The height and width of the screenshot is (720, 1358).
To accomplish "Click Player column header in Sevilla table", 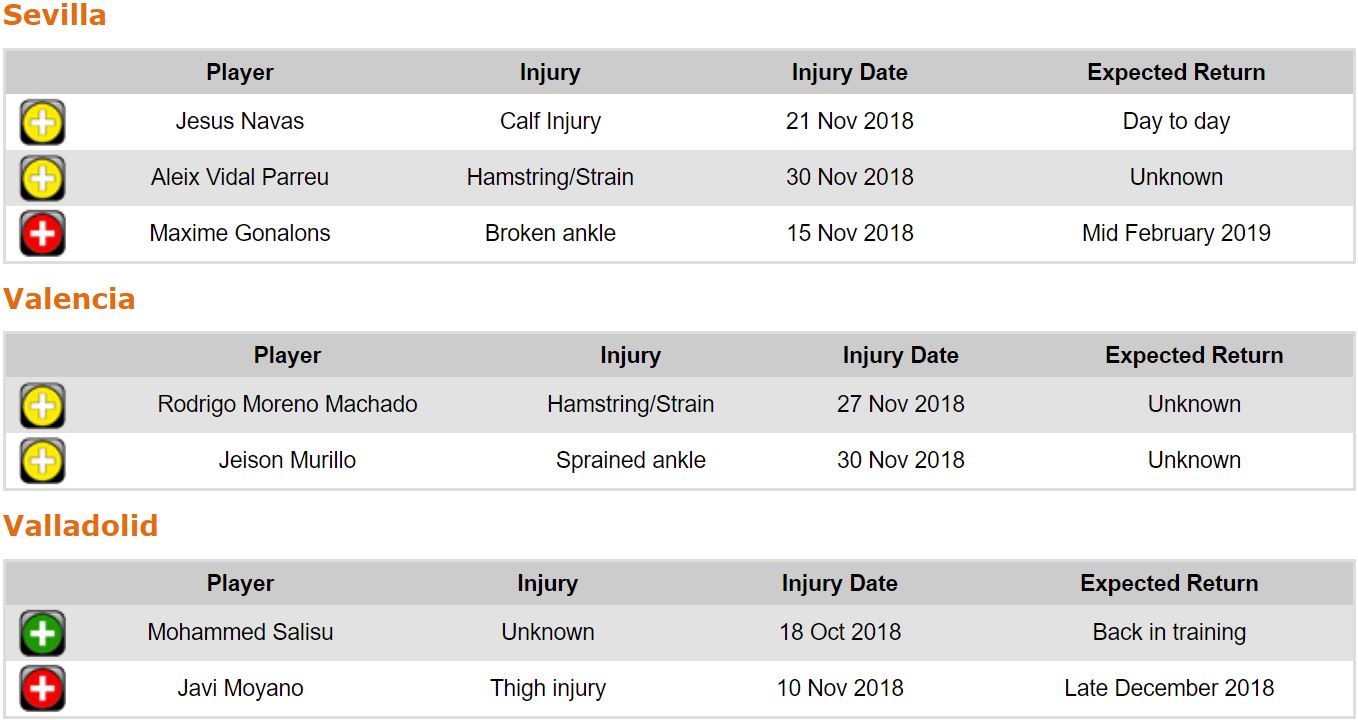I will [240, 73].
